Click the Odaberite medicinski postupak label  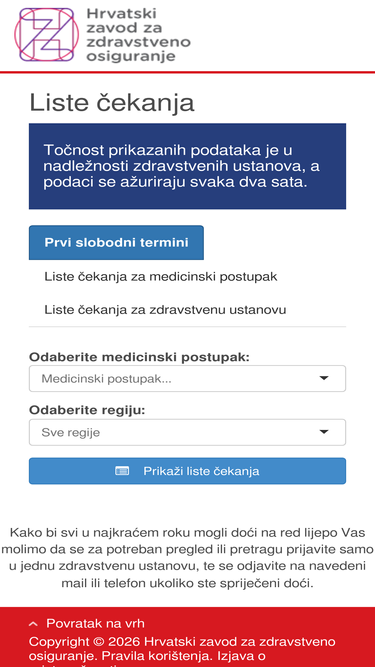139,357
